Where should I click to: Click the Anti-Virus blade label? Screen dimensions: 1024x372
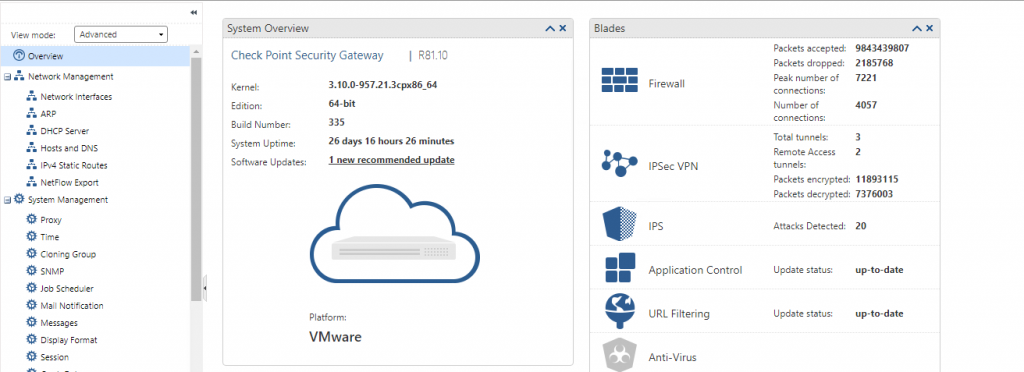[x=673, y=358]
